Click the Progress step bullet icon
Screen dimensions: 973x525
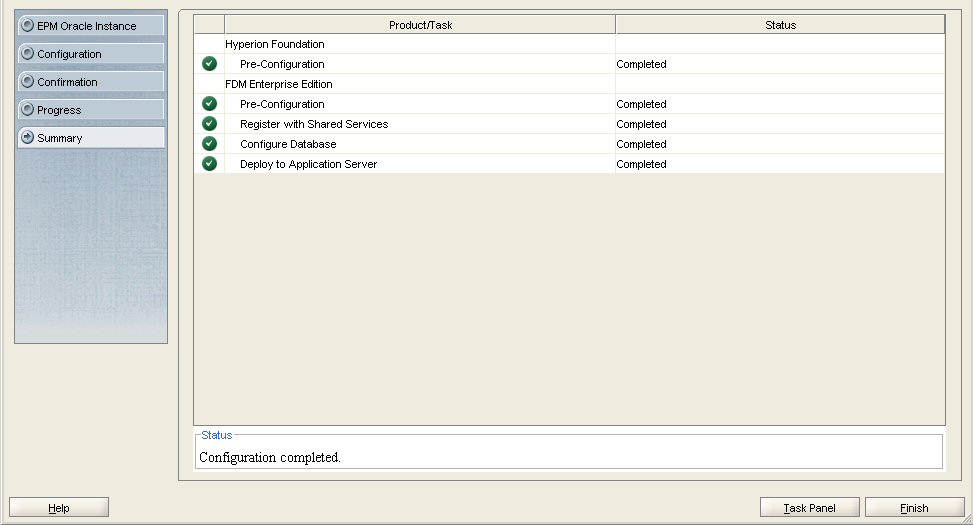pos(27,109)
